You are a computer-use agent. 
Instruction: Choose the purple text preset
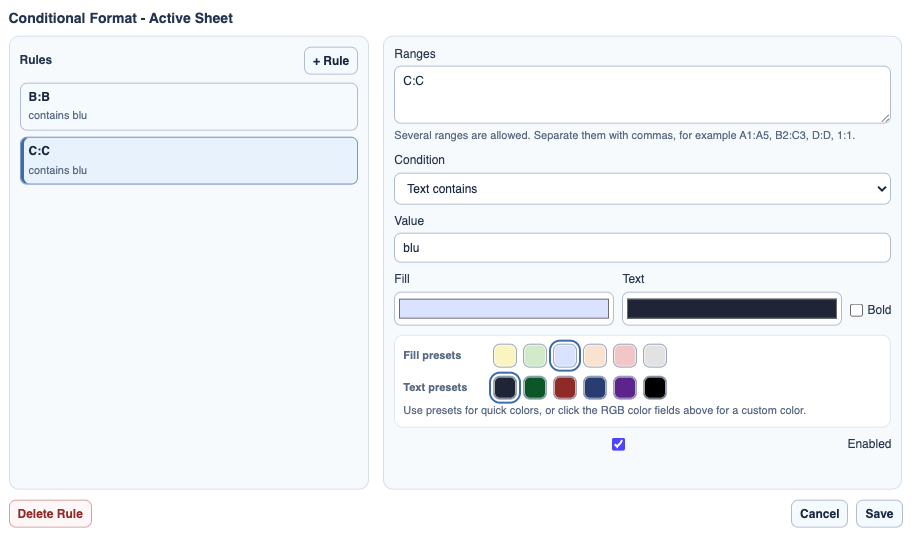625,387
